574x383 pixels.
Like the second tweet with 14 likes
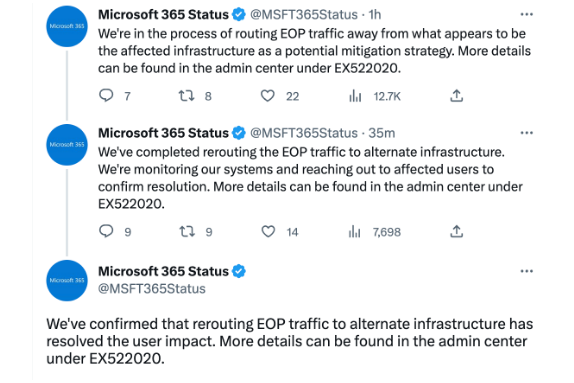coord(268,231)
